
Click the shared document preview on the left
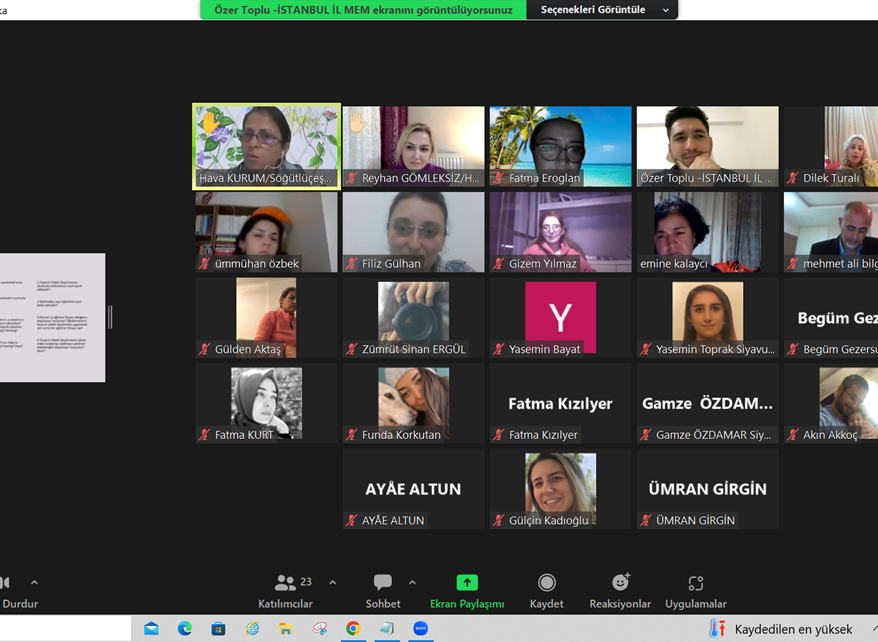[53, 318]
